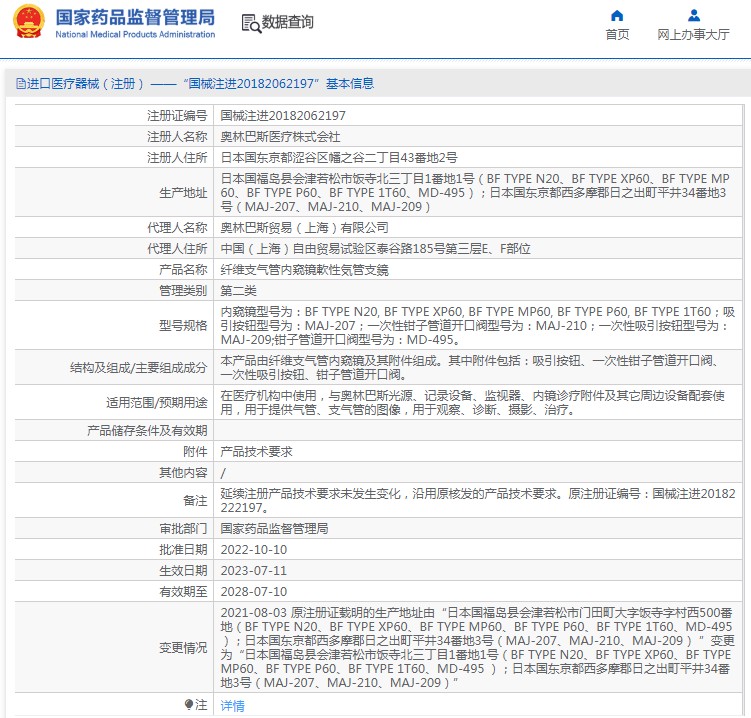This screenshot has width=751, height=718.
Task: Click the document icon before 进口医疗器械
Action: pyautogui.click(x=21, y=84)
